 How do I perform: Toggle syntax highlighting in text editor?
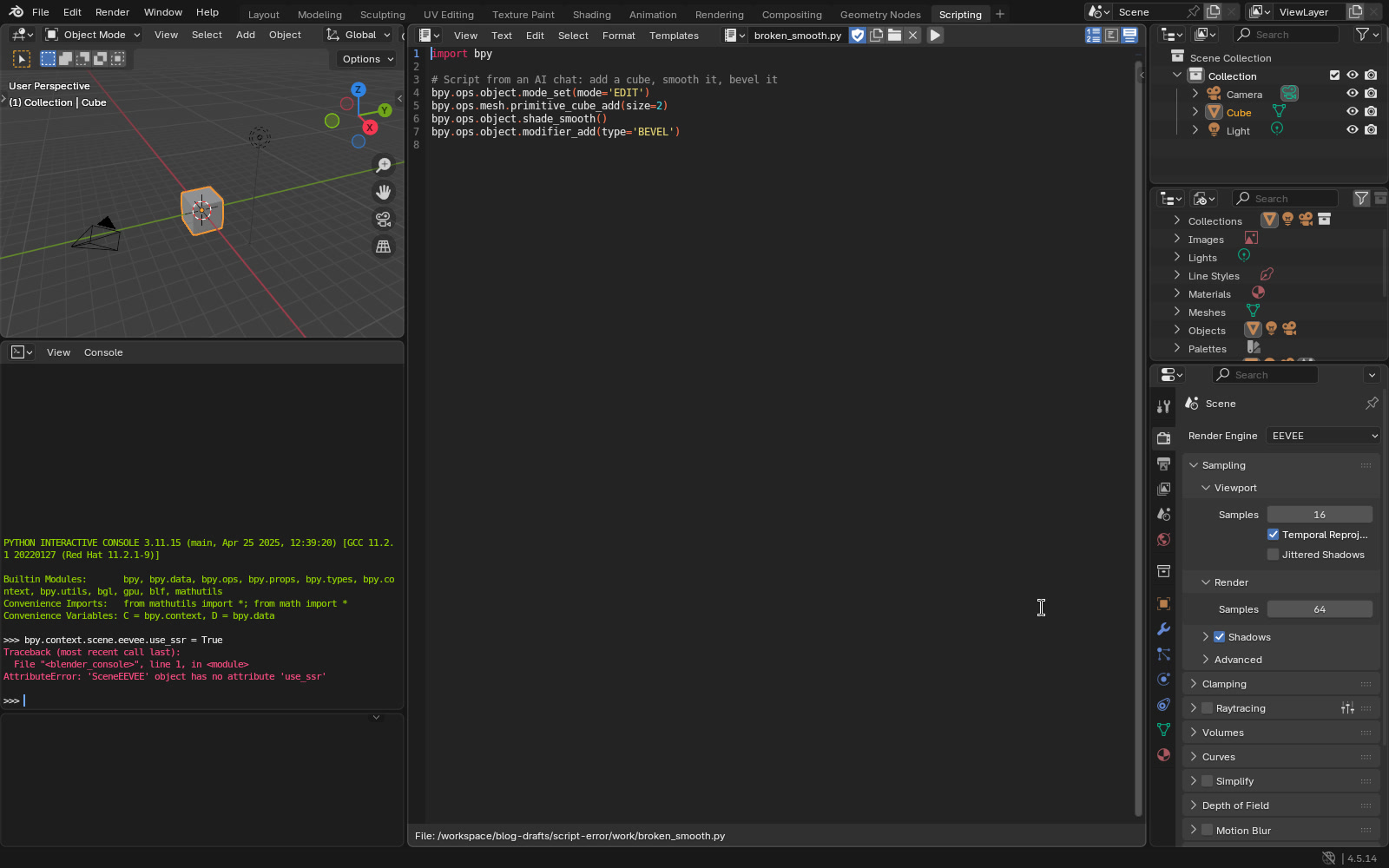(1129, 36)
